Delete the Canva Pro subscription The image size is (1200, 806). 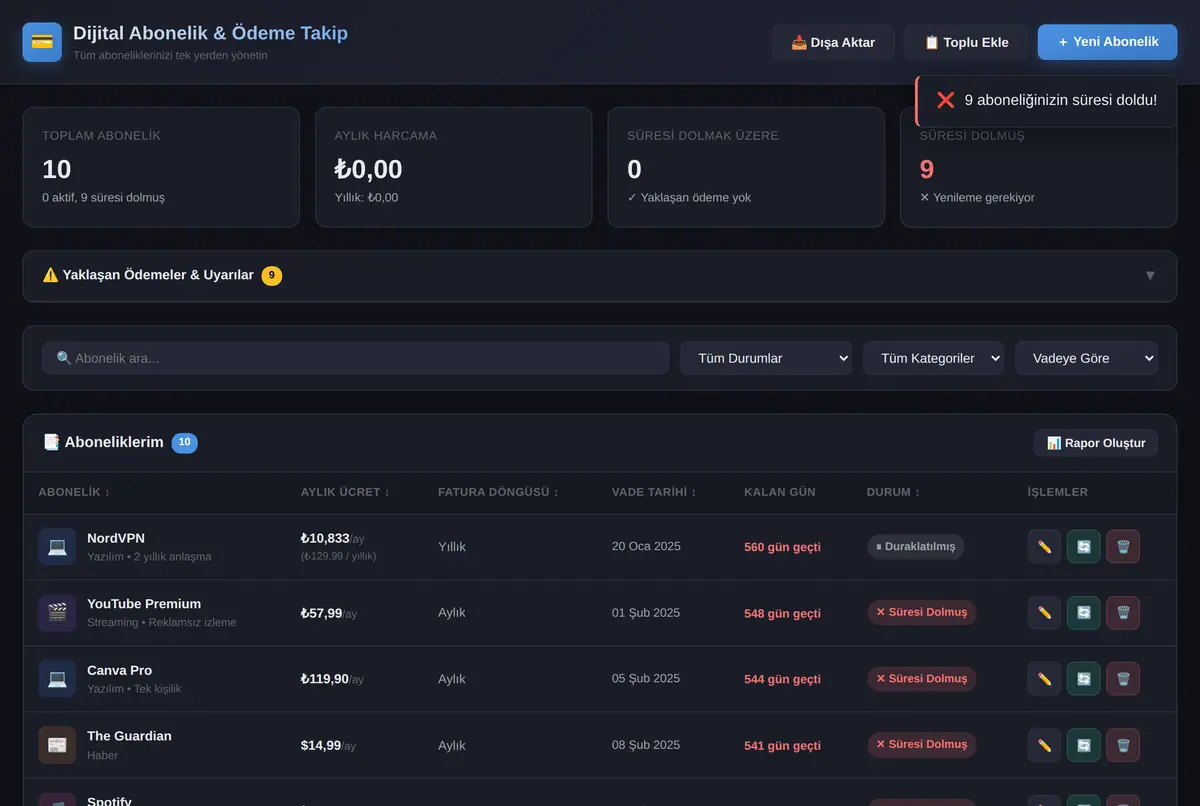point(1123,679)
